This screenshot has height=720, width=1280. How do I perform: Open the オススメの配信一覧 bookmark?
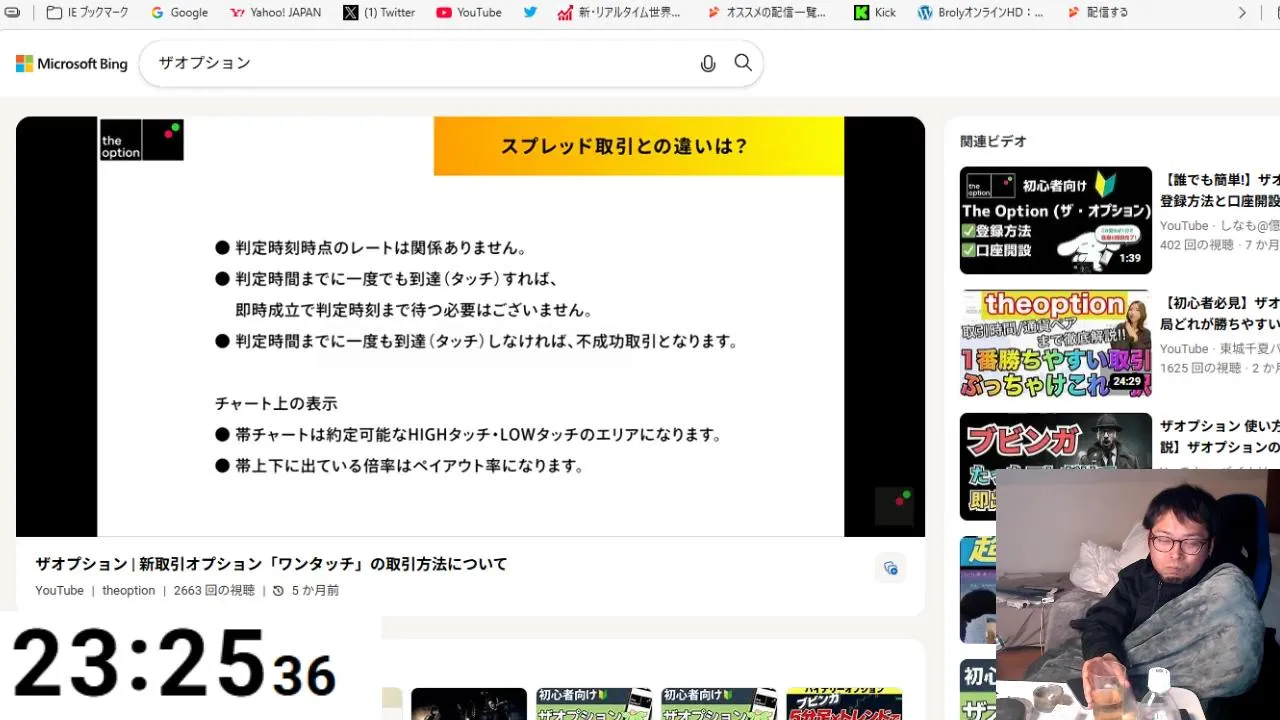(768, 12)
